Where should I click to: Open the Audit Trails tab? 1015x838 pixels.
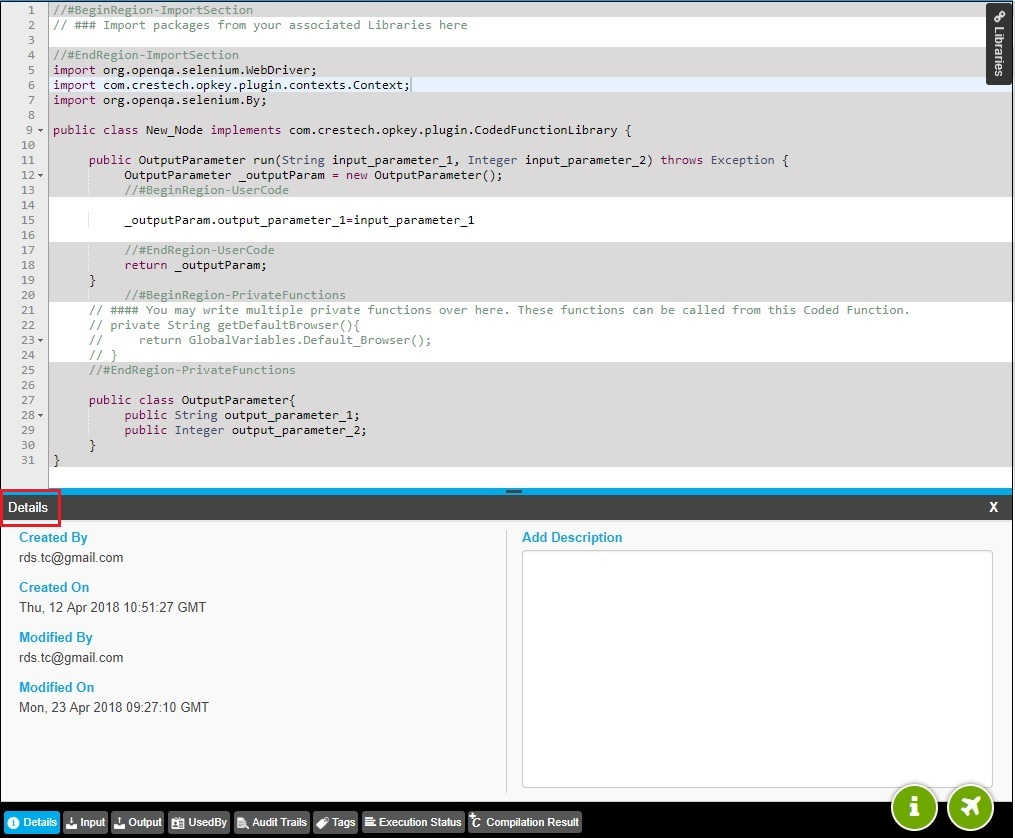point(272,822)
